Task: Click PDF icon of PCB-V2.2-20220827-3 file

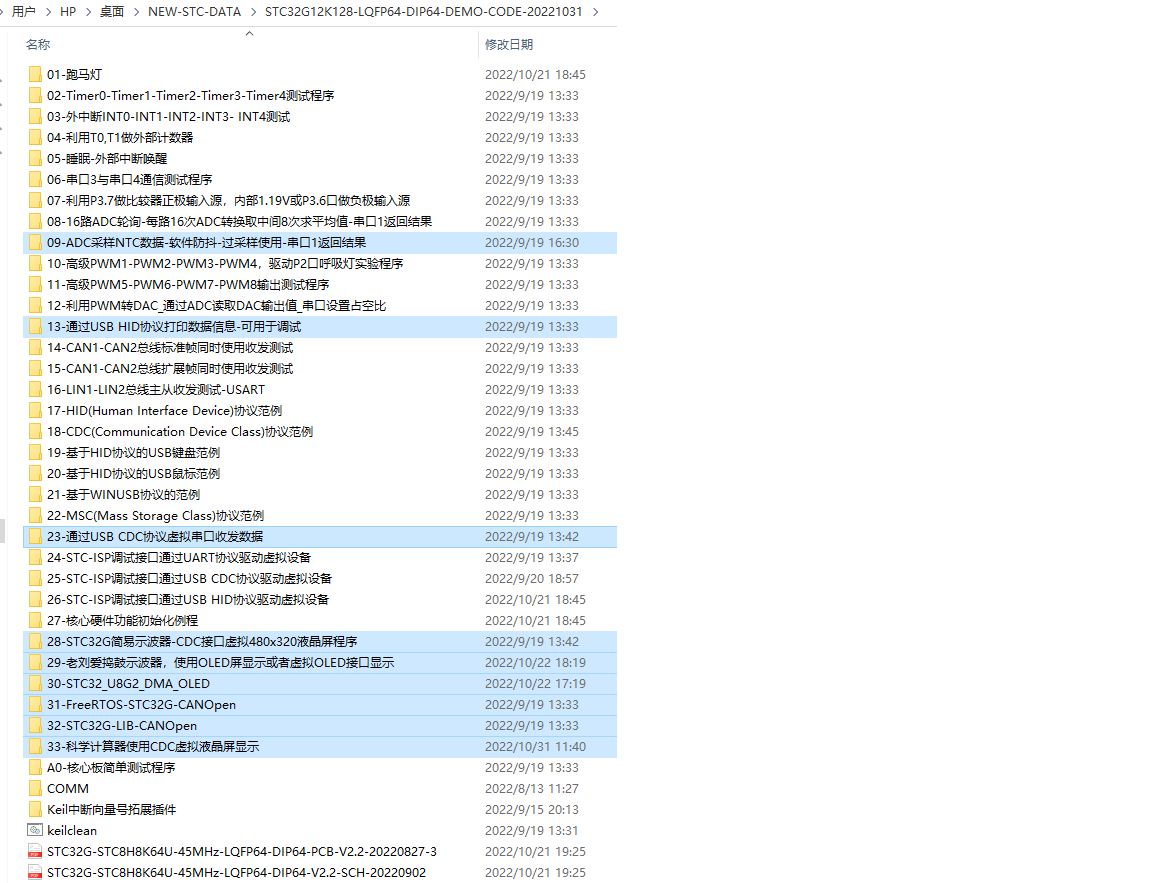Action: 35,851
